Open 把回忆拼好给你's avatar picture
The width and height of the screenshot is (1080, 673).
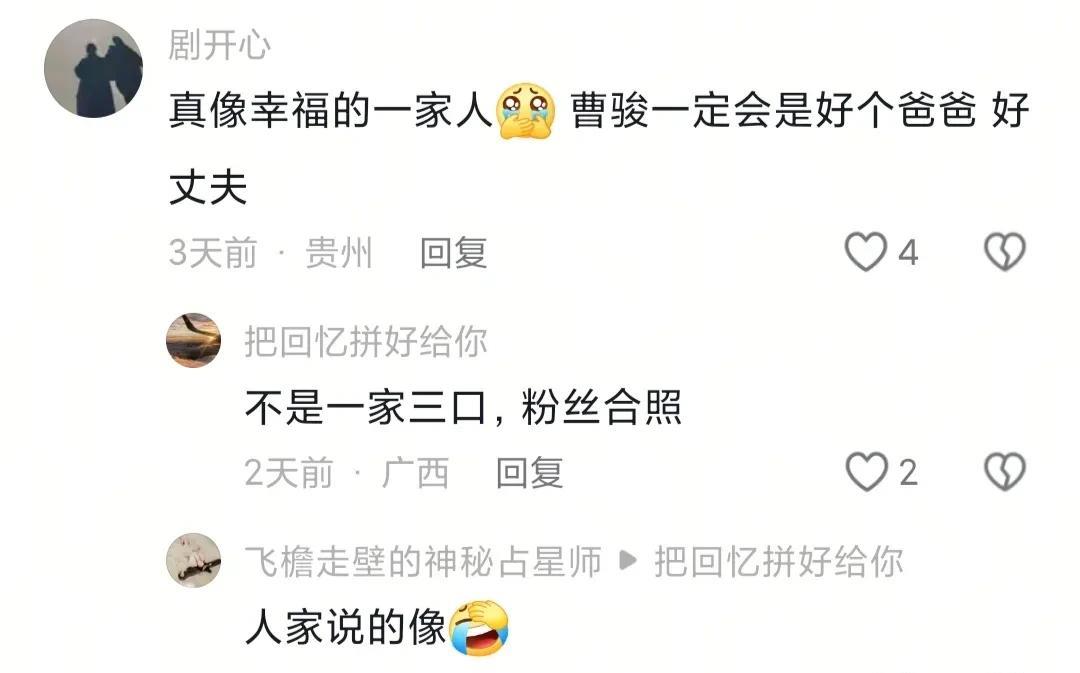tap(194, 340)
